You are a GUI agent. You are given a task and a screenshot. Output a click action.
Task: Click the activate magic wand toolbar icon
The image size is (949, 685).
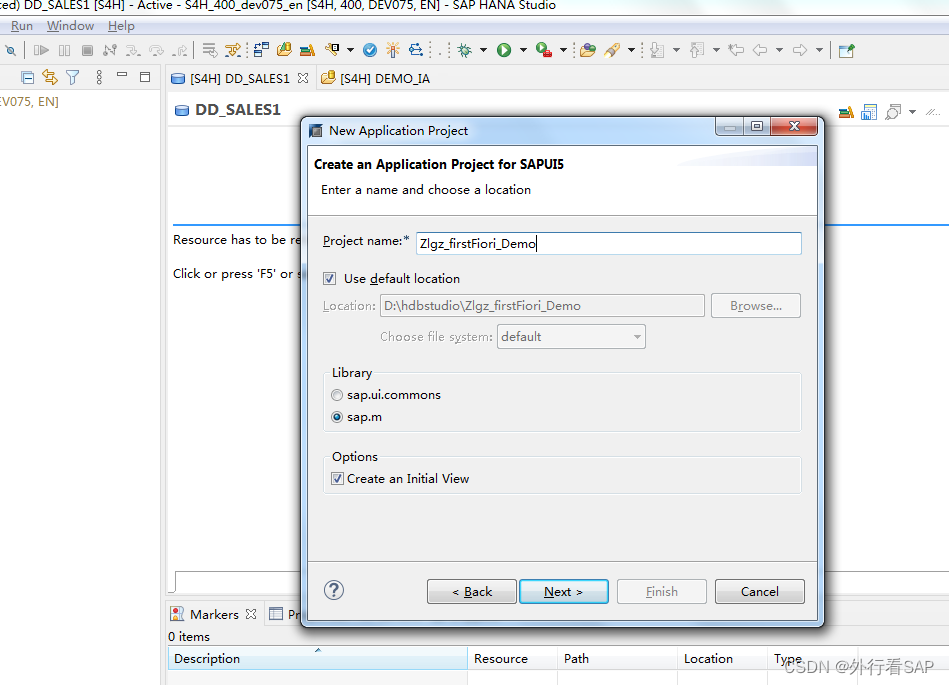[393, 50]
